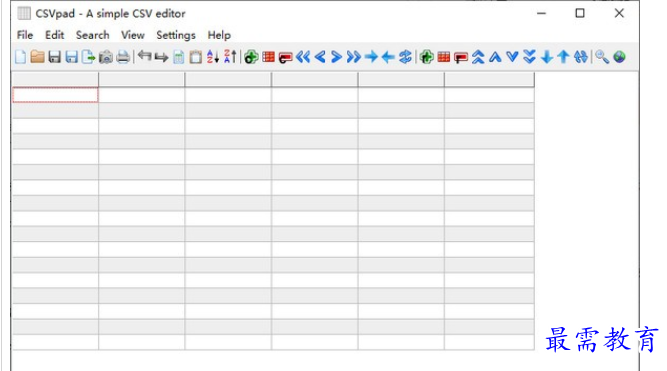The height and width of the screenshot is (371, 667).
Task: Export with the page and green arrow icon
Action: coord(88,57)
